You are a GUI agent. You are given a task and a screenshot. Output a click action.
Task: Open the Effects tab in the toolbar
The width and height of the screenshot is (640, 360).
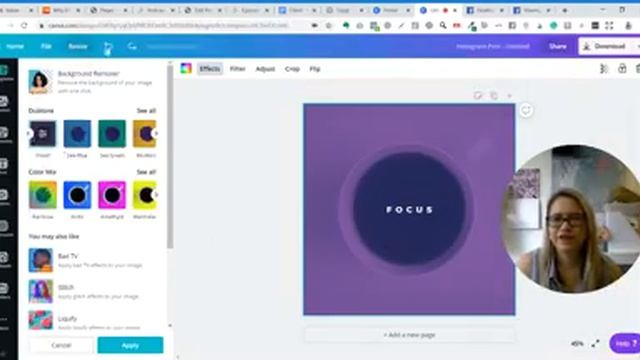tap(210, 69)
